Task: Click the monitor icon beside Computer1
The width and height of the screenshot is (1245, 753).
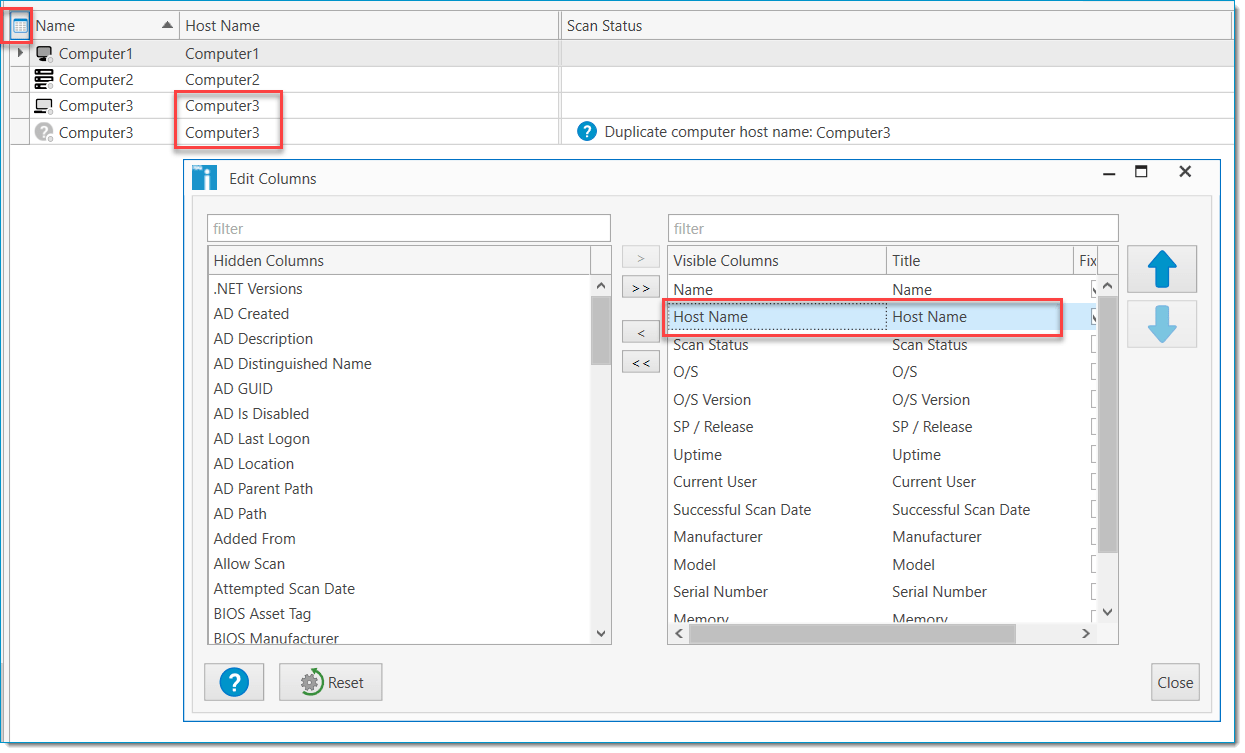Action: (43, 53)
